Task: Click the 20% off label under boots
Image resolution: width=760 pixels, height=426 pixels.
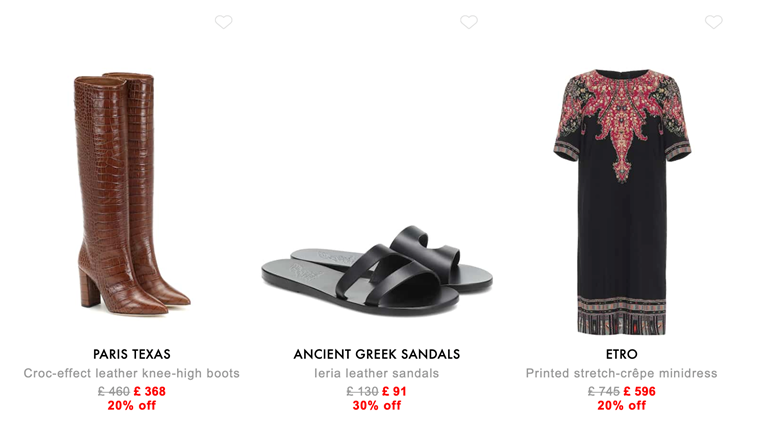Action: 132,406
